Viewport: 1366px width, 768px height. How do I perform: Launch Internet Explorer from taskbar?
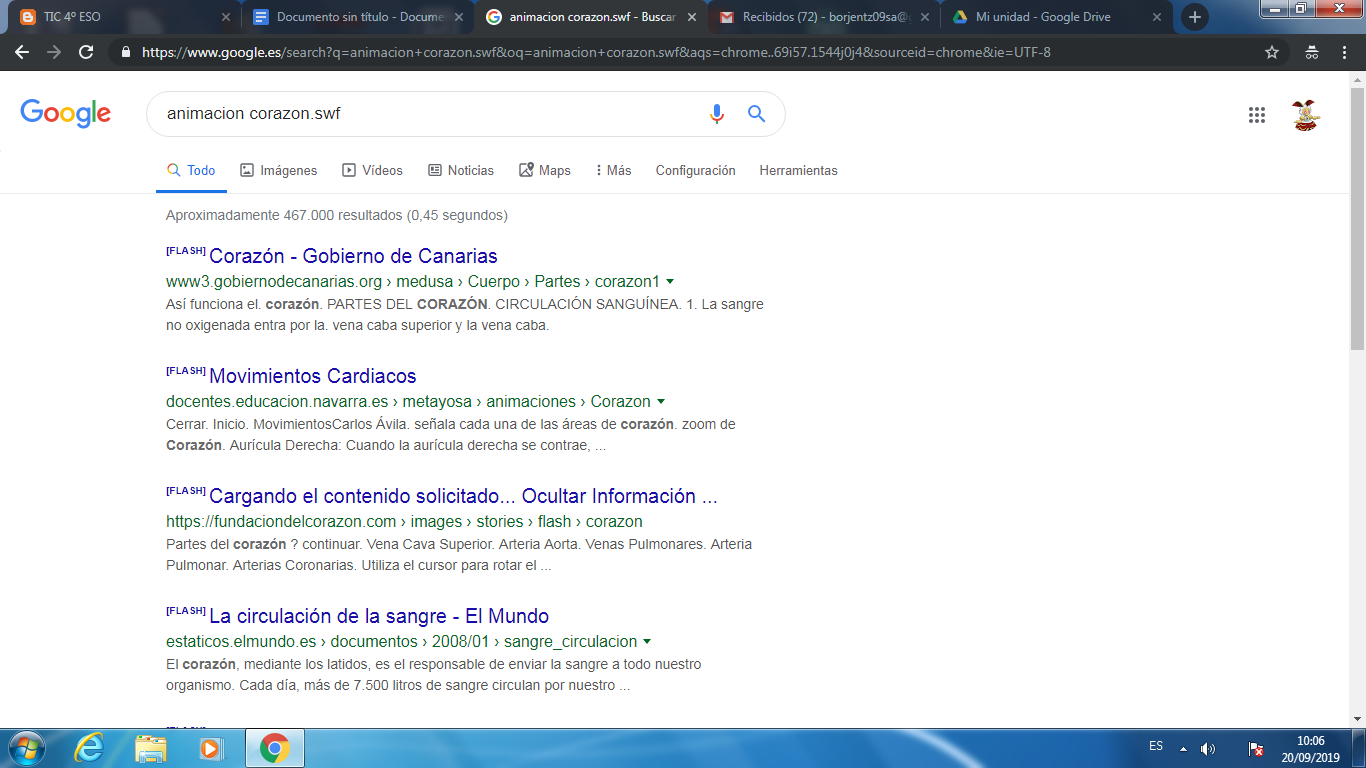[89, 748]
